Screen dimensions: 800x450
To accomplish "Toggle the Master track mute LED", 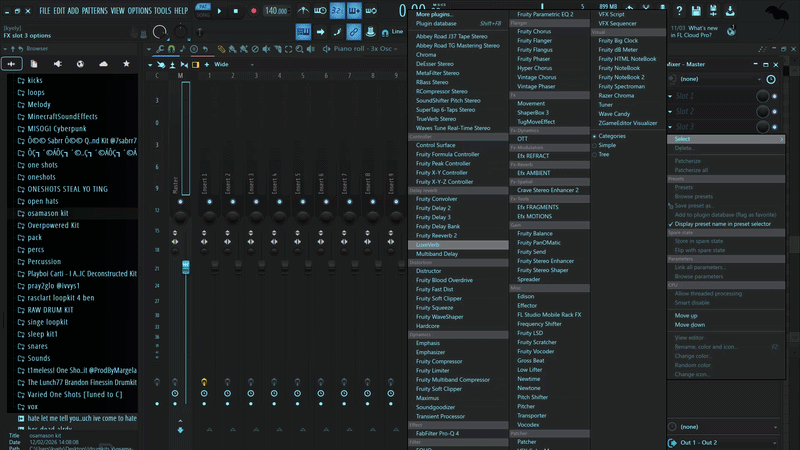I will (180, 202).
